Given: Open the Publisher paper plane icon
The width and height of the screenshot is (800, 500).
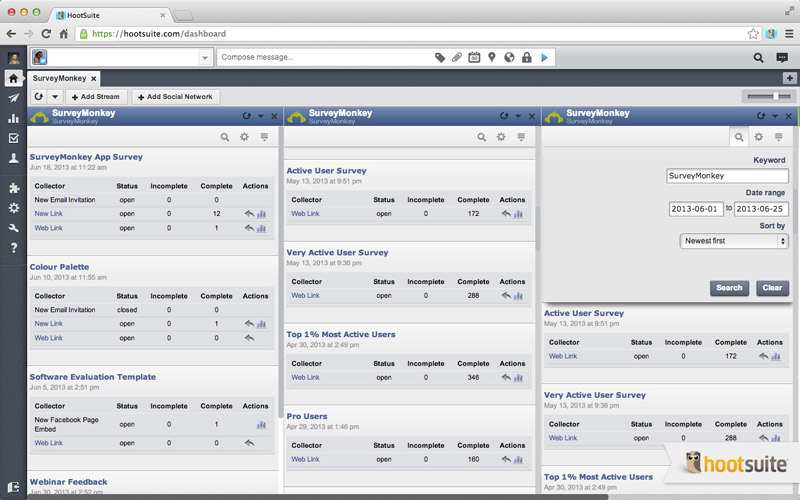Looking at the screenshot, I should 13,98.
